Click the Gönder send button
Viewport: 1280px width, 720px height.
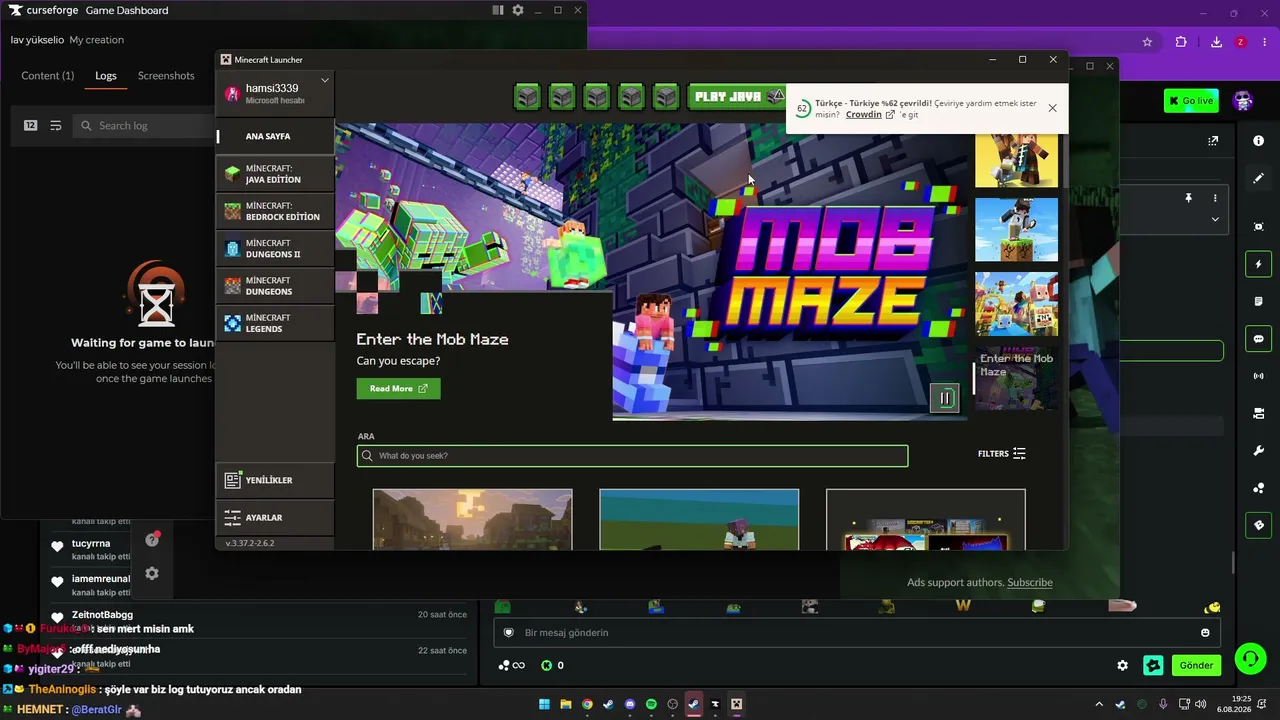click(1196, 665)
